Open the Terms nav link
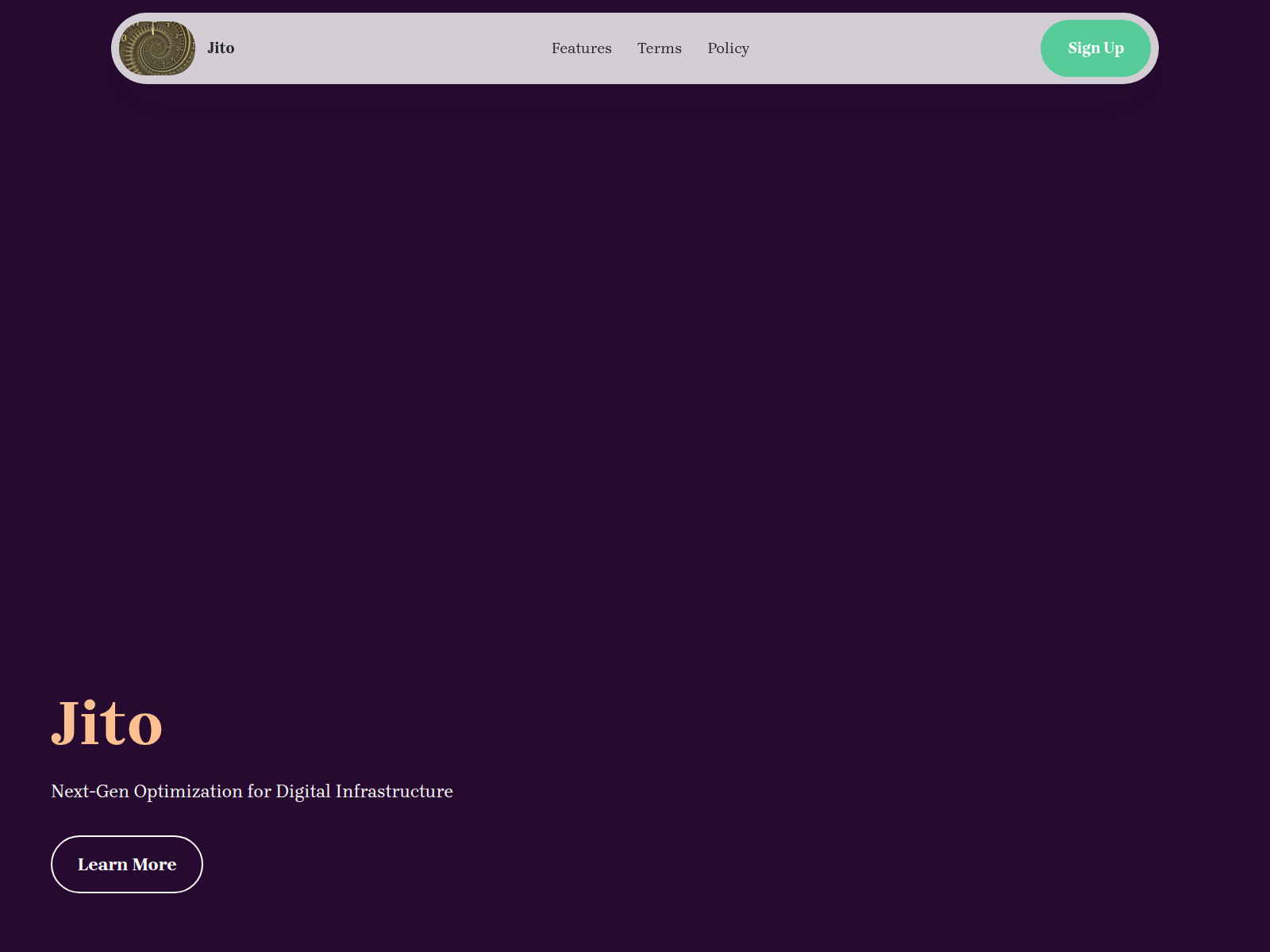The image size is (1270, 952). [x=660, y=48]
